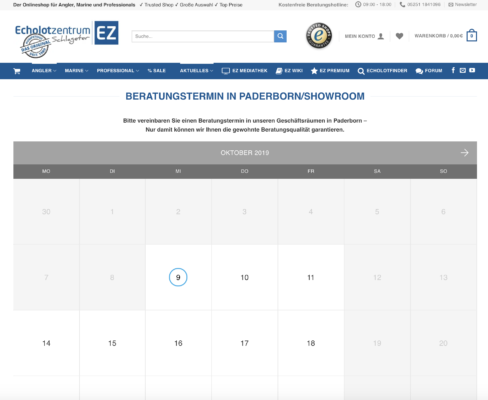The image size is (488, 400).
Task: Click the blue search magnifier button
Action: tap(280, 36)
